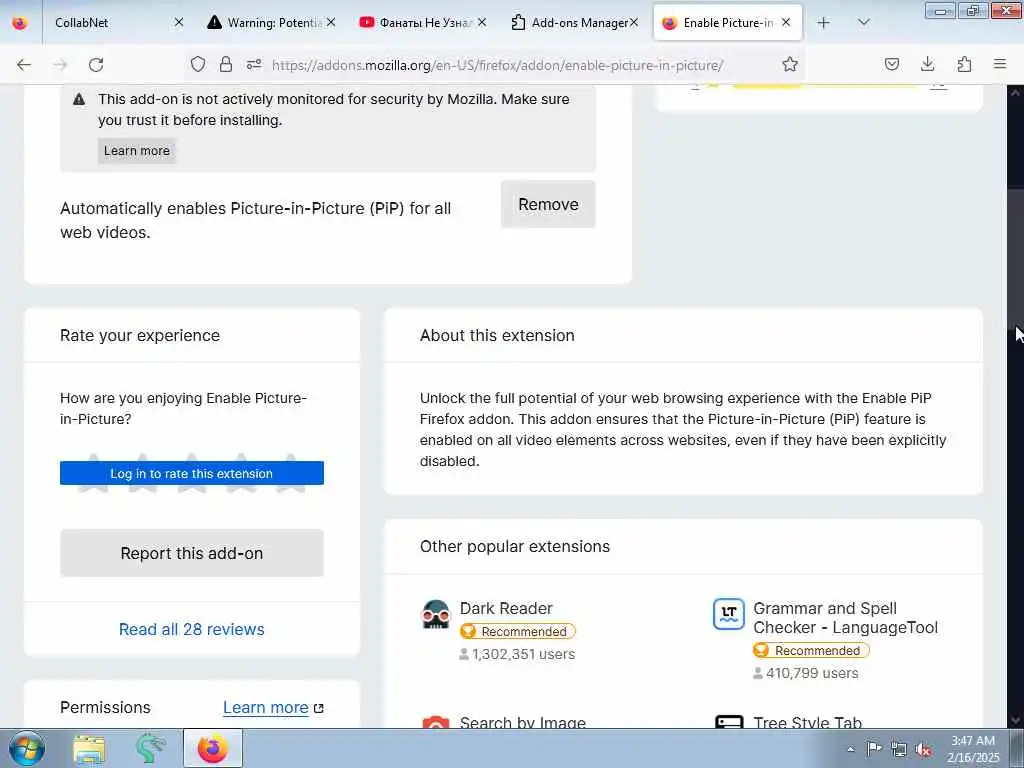Viewport: 1024px width, 768px height.
Task: Click Log in to rate this extension
Action: tap(191, 473)
